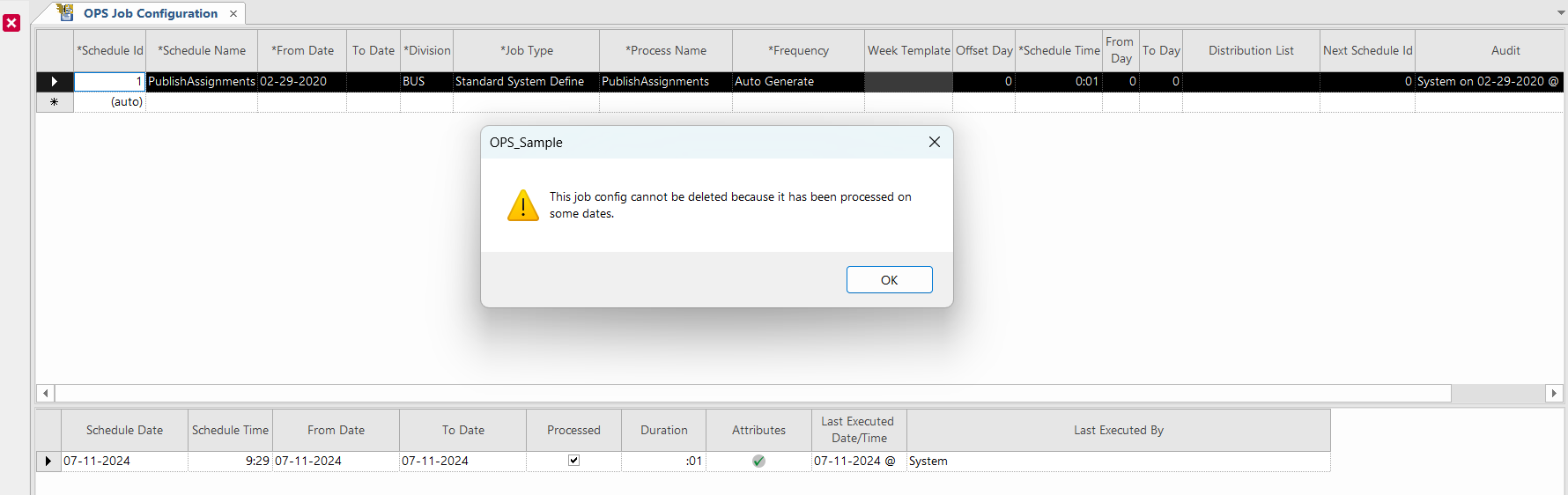Click the warning triangle icon in dialog
This screenshot has width=1568, height=495.
coord(523,205)
